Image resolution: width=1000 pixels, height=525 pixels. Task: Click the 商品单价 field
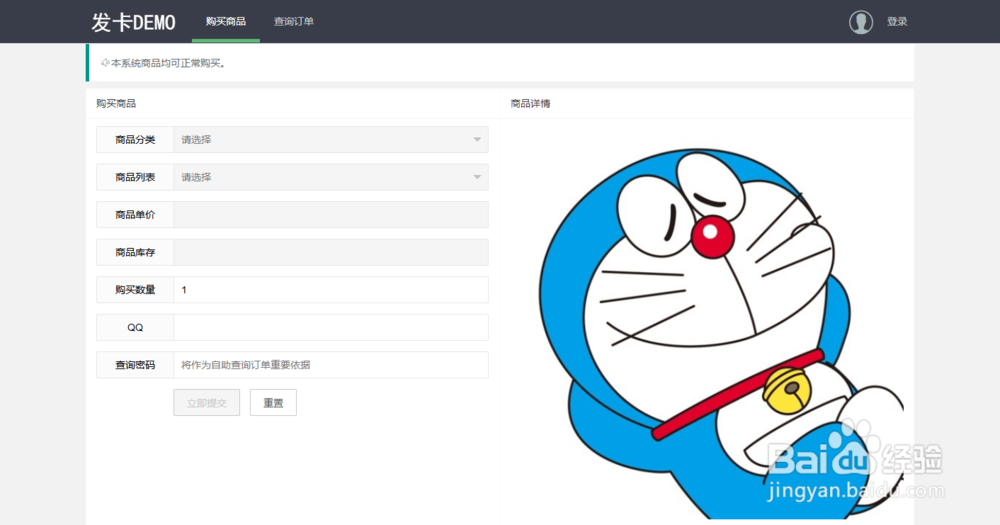point(331,215)
